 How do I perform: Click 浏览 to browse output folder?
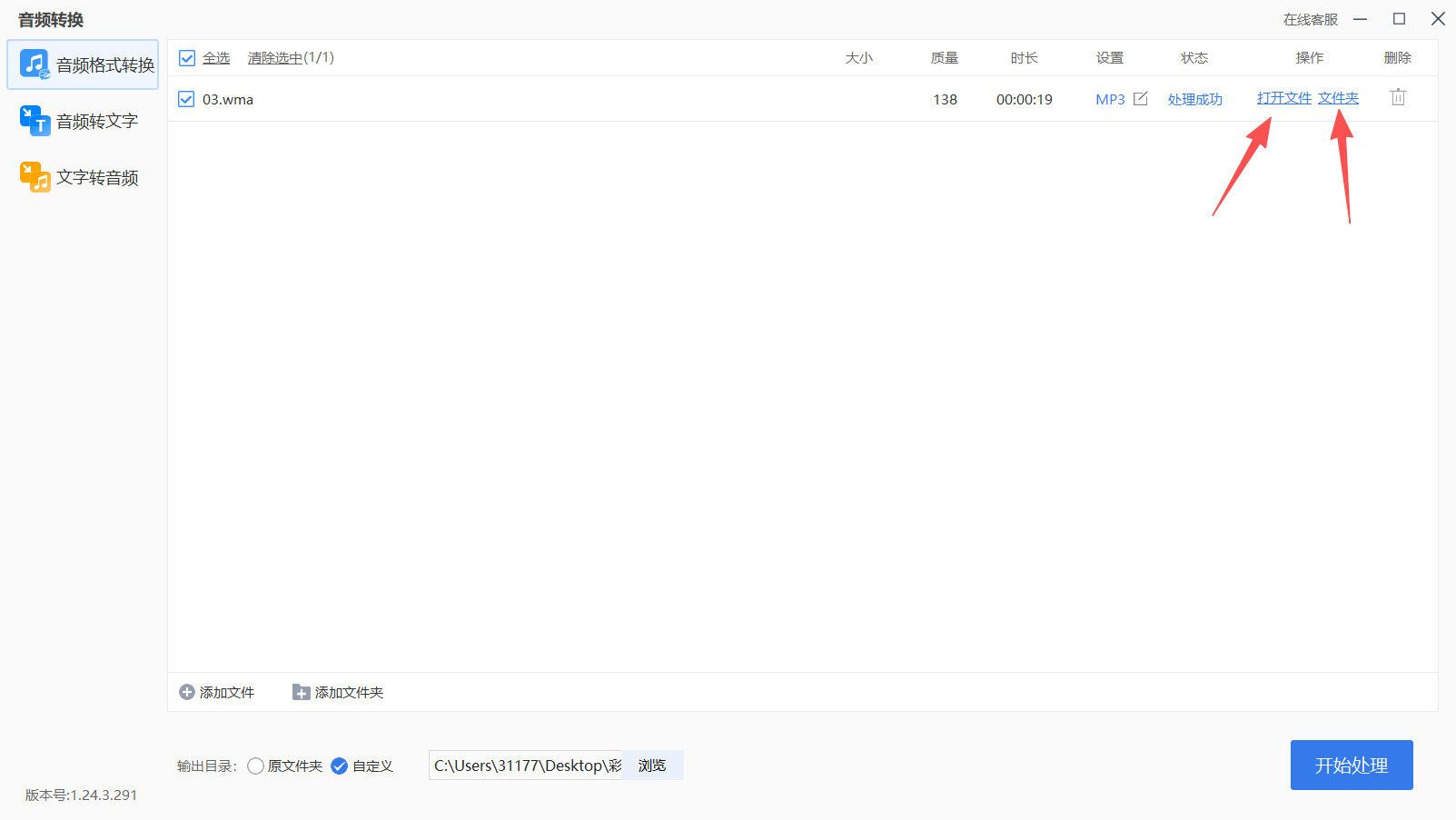pyautogui.click(x=652, y=766)
